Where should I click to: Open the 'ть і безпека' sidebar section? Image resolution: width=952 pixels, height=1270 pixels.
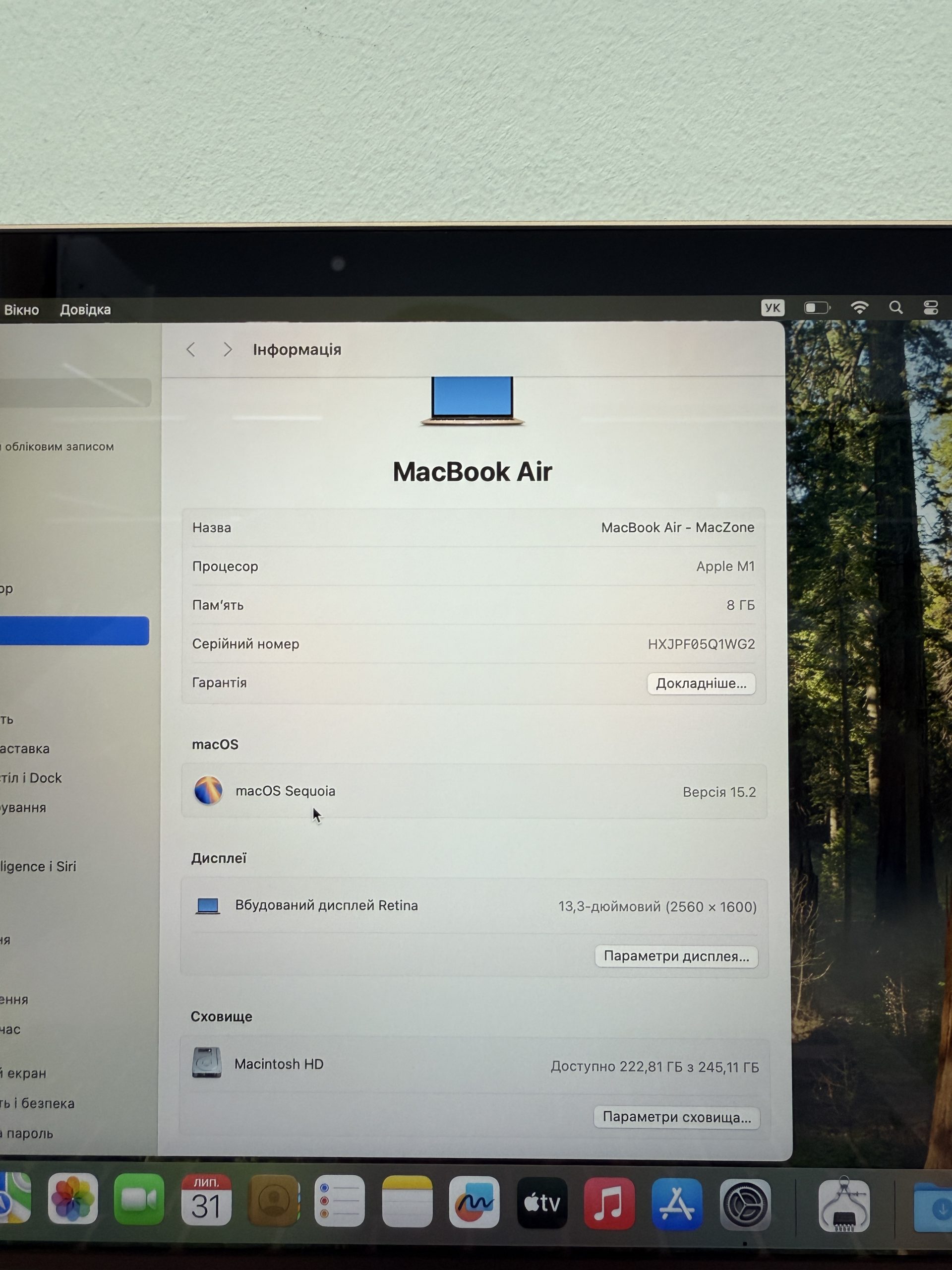(37, 1103)
